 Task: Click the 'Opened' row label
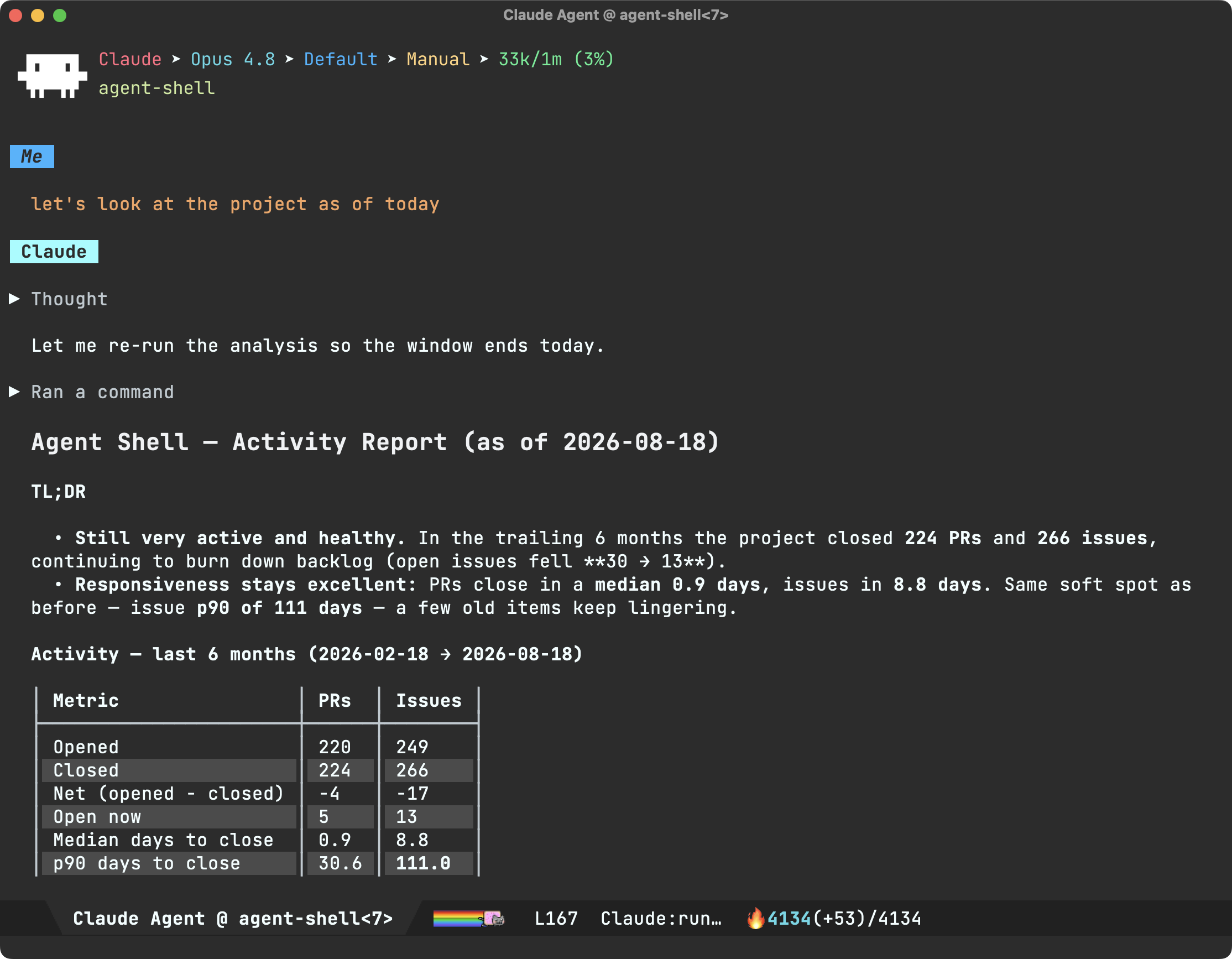(x=86, y=747)
